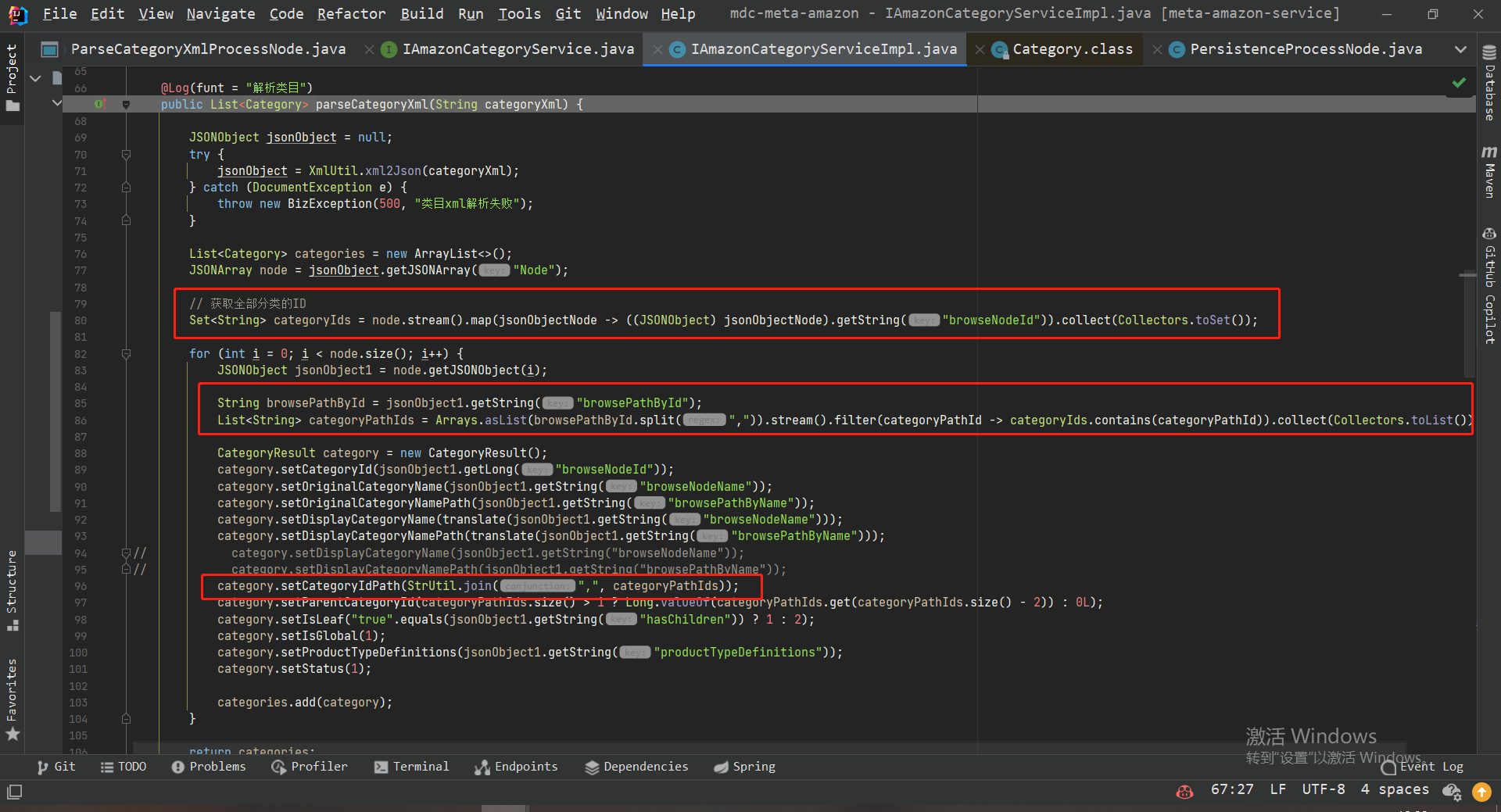
Task: Show hidden editor tabs dropdown arrow
Action: coord(1460,49)
